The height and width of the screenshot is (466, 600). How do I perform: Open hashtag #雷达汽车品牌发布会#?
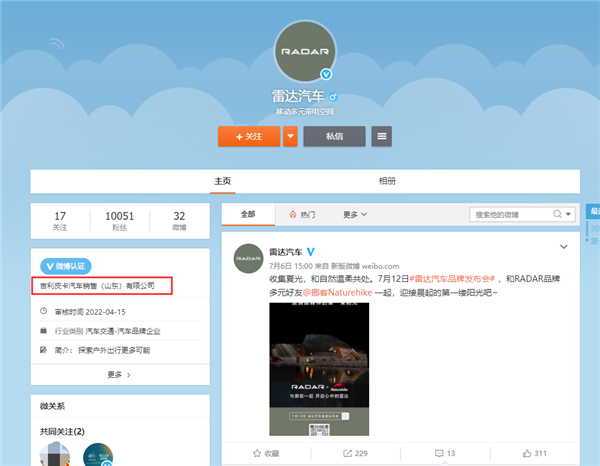[452, 279]
